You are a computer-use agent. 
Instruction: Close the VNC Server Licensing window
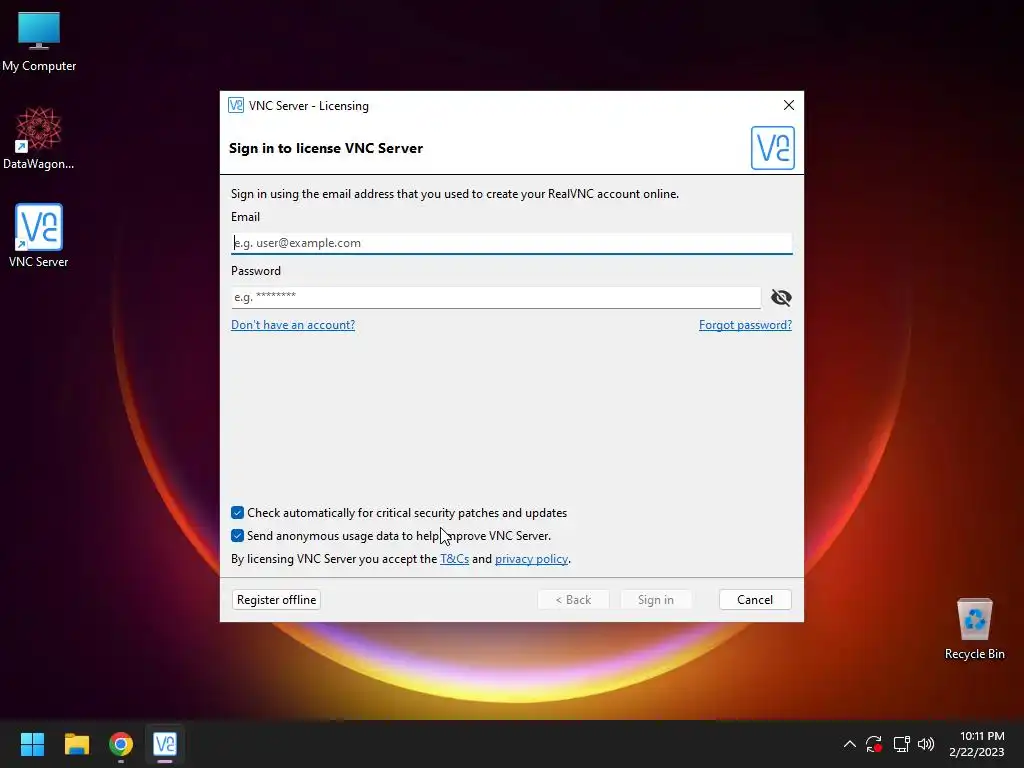tap(789, 105)
